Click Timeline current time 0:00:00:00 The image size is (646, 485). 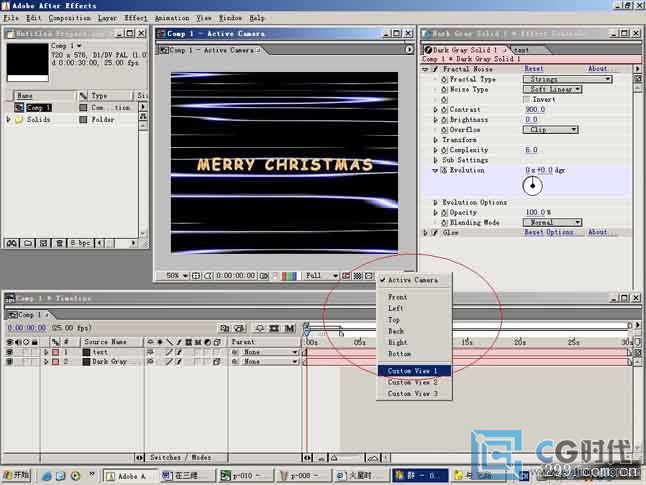(x=27, y=328)
